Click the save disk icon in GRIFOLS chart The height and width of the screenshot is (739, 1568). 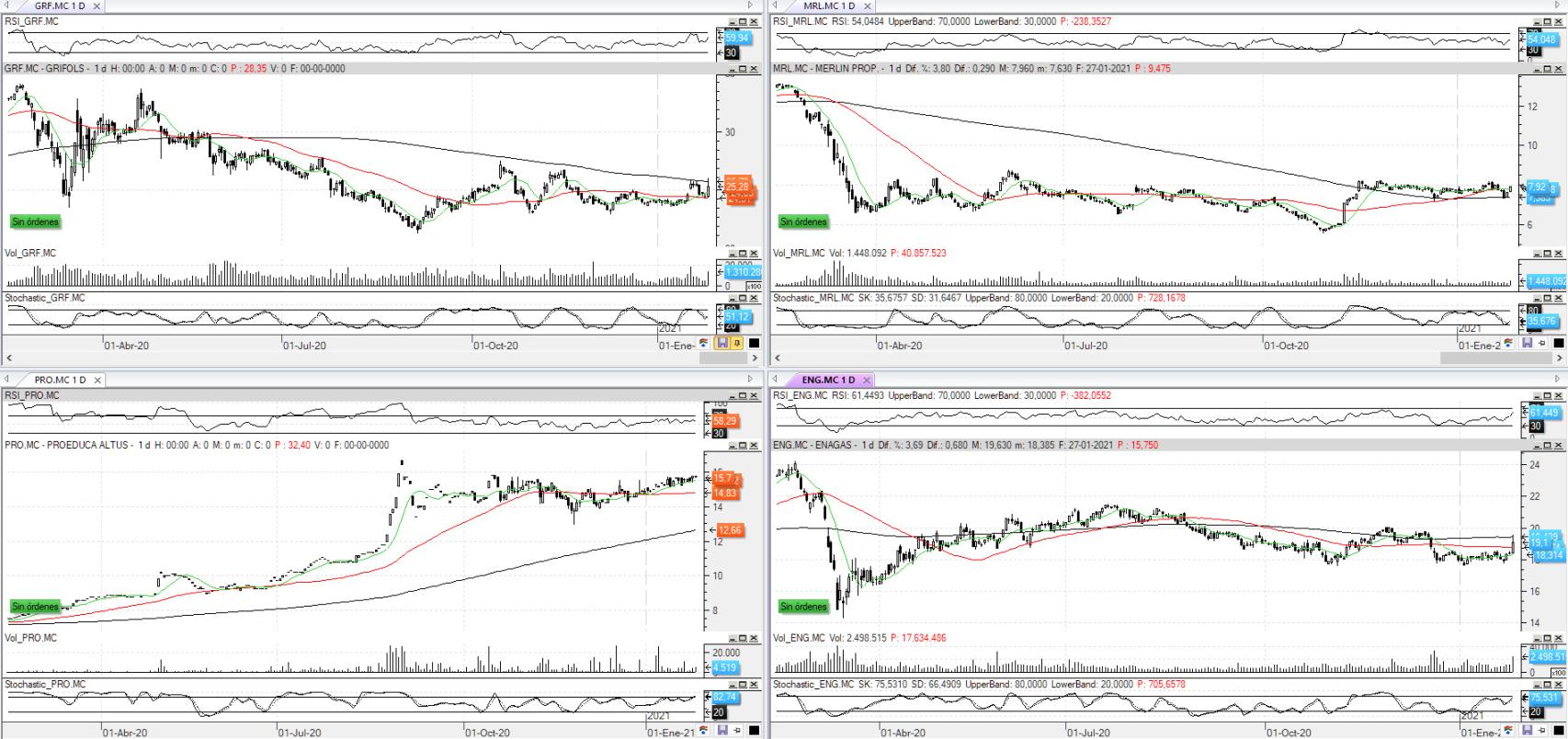pyautogui.click(x=722, y=343)
